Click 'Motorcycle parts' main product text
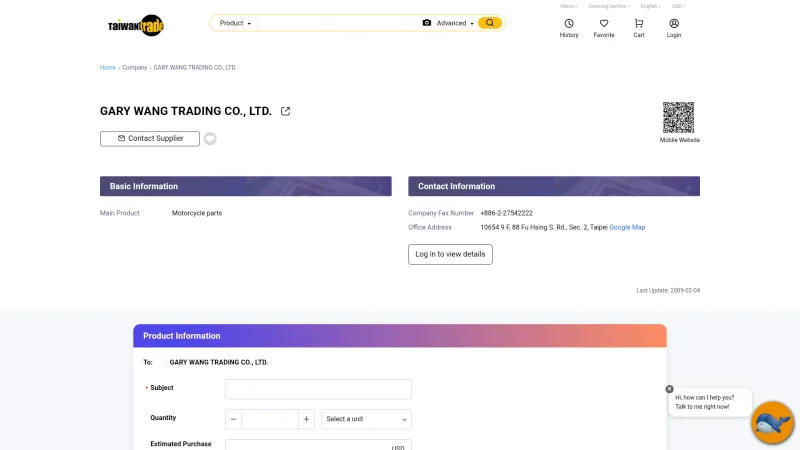The width and height of the screenshot is (800, 450). (197, 213)
